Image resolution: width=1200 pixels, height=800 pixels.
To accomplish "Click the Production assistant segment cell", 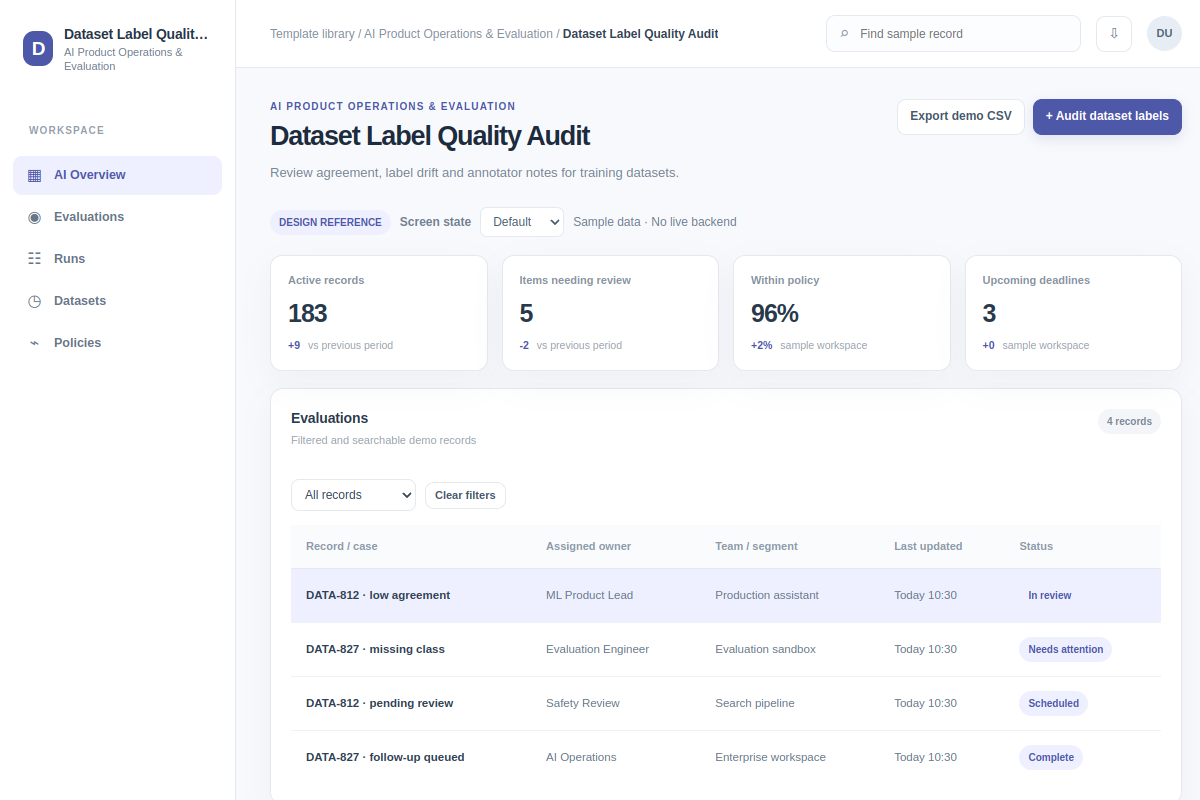I will (767, 595).
